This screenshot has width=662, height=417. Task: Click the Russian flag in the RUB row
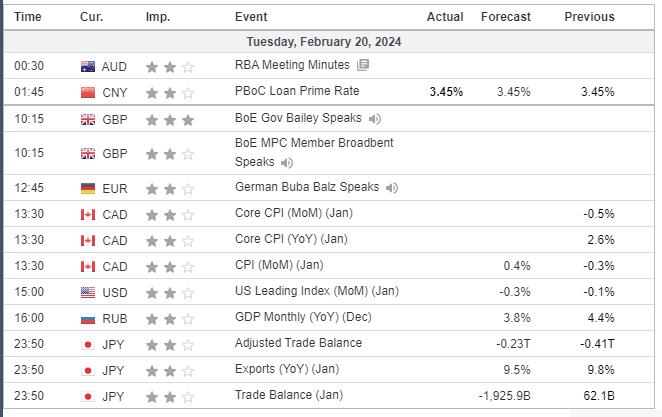coord(88,318)
